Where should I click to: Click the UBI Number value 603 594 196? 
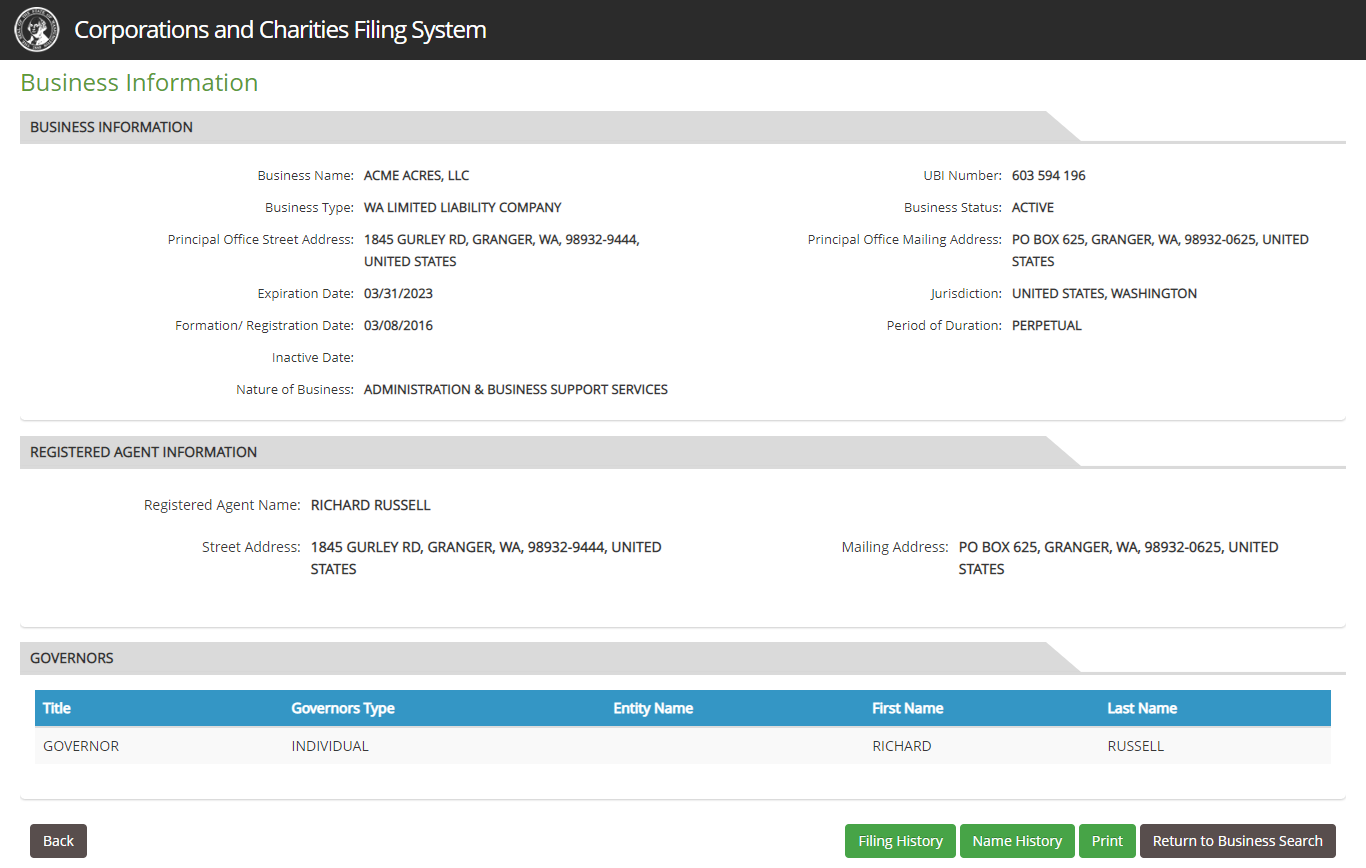click(x=1048, y=176)
